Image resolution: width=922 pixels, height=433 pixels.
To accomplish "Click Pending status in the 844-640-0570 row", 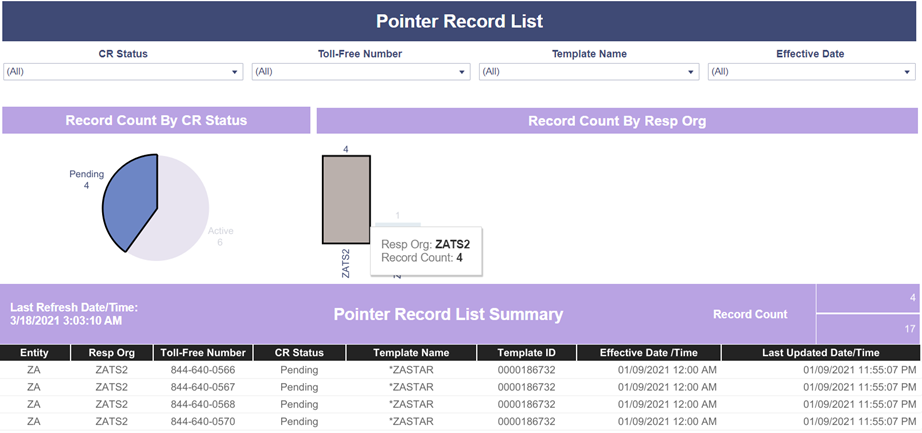I will tap(299, 421).
